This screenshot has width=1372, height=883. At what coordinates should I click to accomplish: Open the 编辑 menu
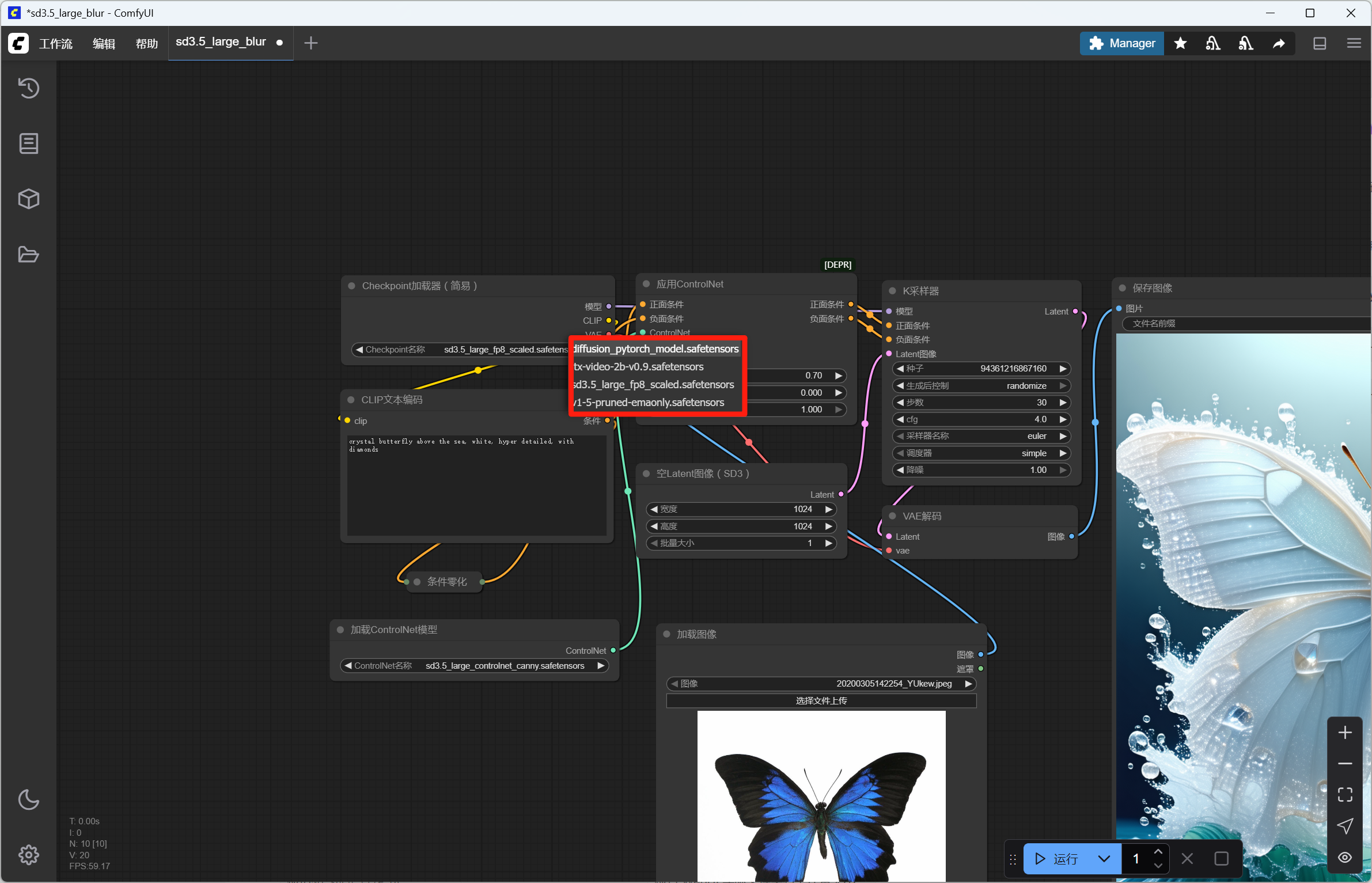pyautogui.click(x=104, y=44)
